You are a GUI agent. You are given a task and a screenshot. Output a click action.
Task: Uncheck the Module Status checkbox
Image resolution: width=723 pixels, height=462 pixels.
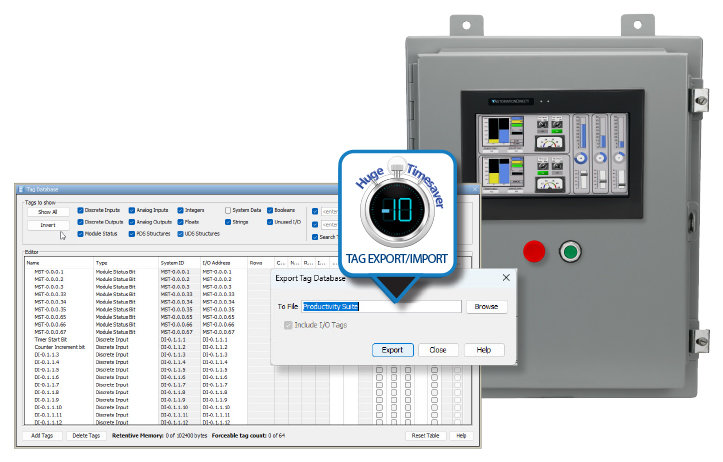(80, 234)
